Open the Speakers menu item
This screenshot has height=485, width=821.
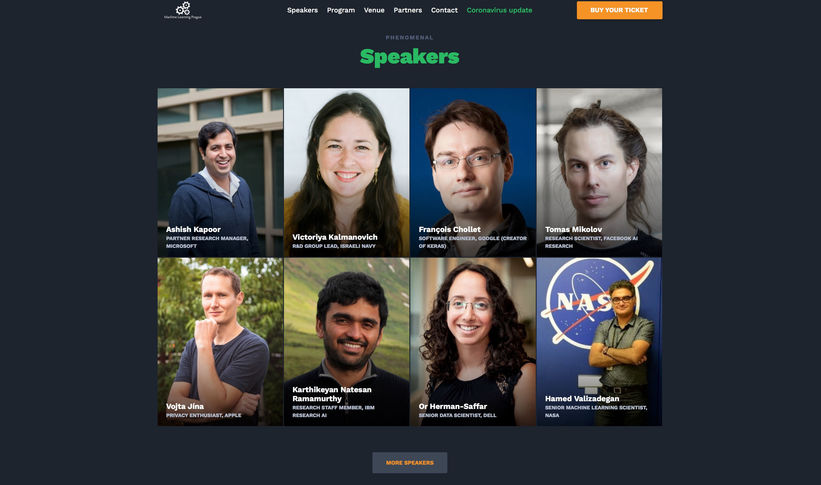302,10
